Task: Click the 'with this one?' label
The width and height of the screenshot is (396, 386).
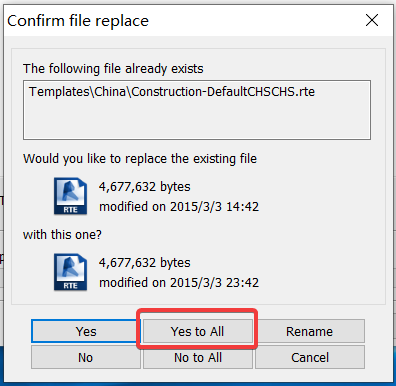Action: click(62, 235)
